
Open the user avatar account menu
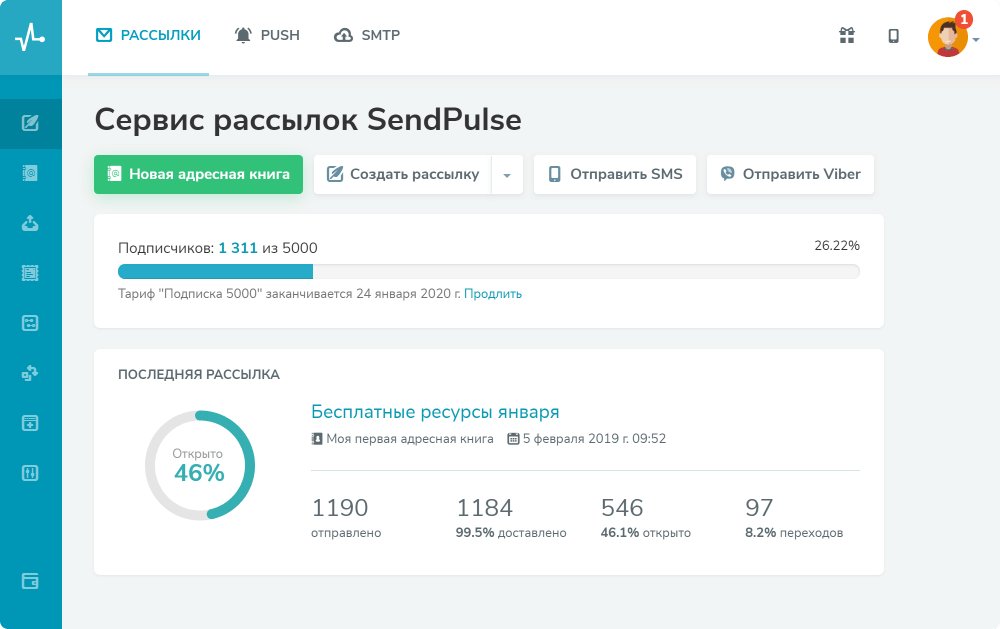(x=950, y=38)
